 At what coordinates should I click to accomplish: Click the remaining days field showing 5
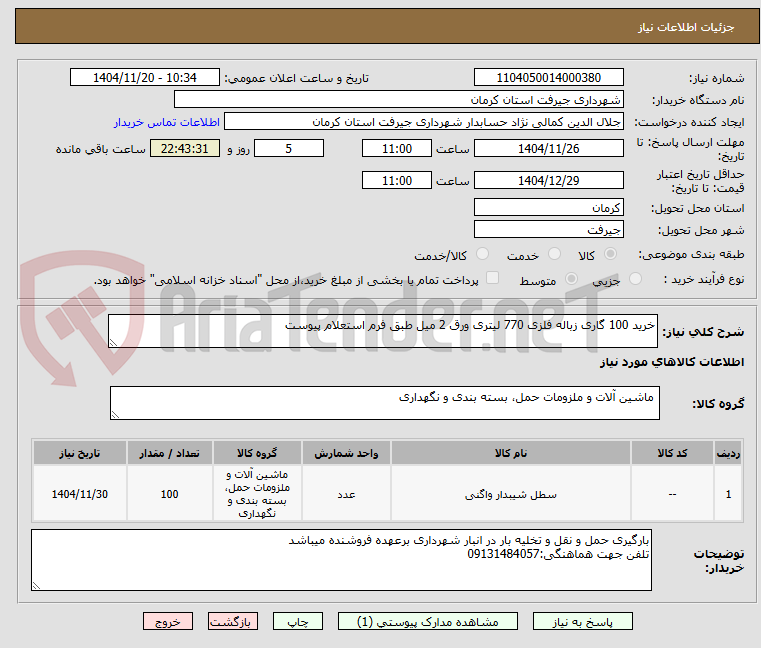tap(289, 149)
